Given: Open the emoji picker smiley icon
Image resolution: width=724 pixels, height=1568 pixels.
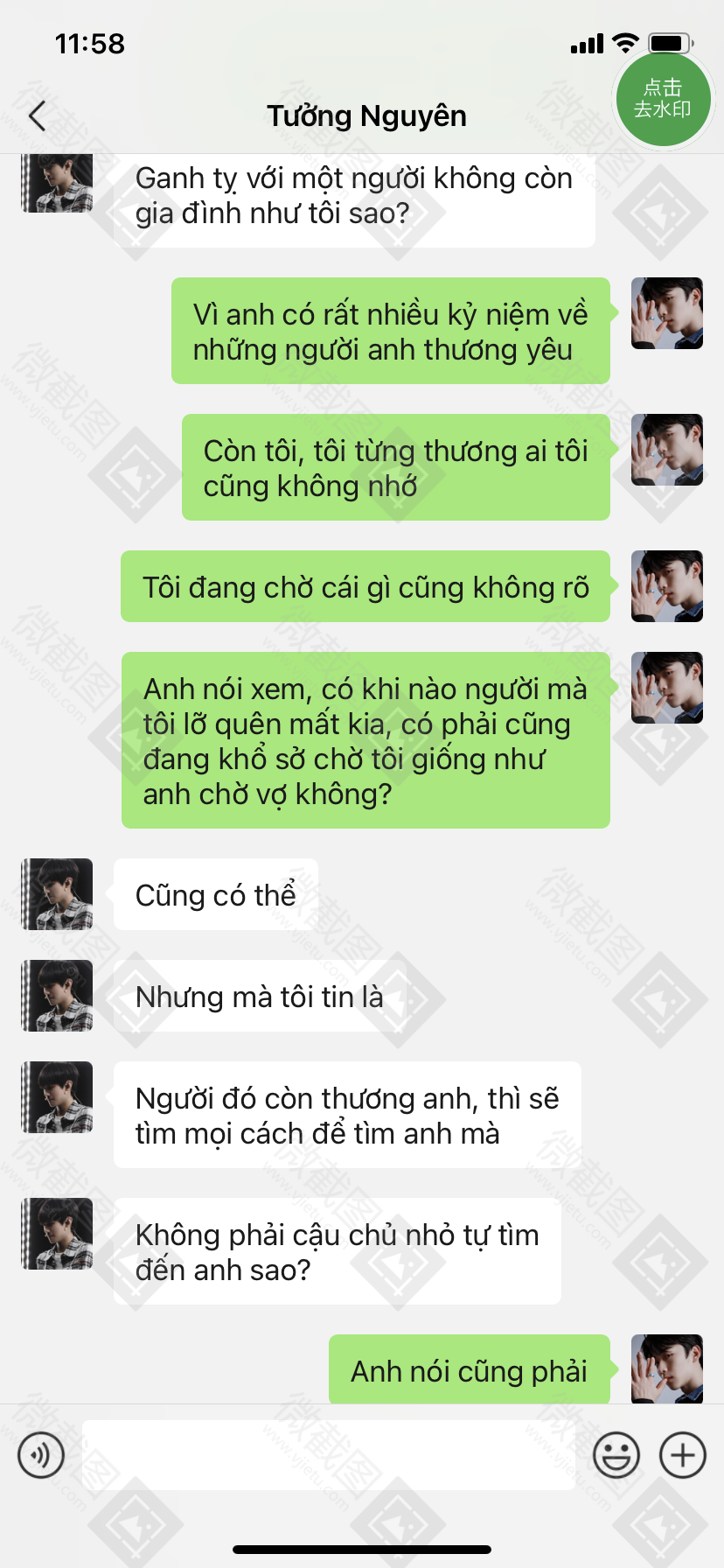Looking at the screenshot, I should click(x=616, y=1455).
